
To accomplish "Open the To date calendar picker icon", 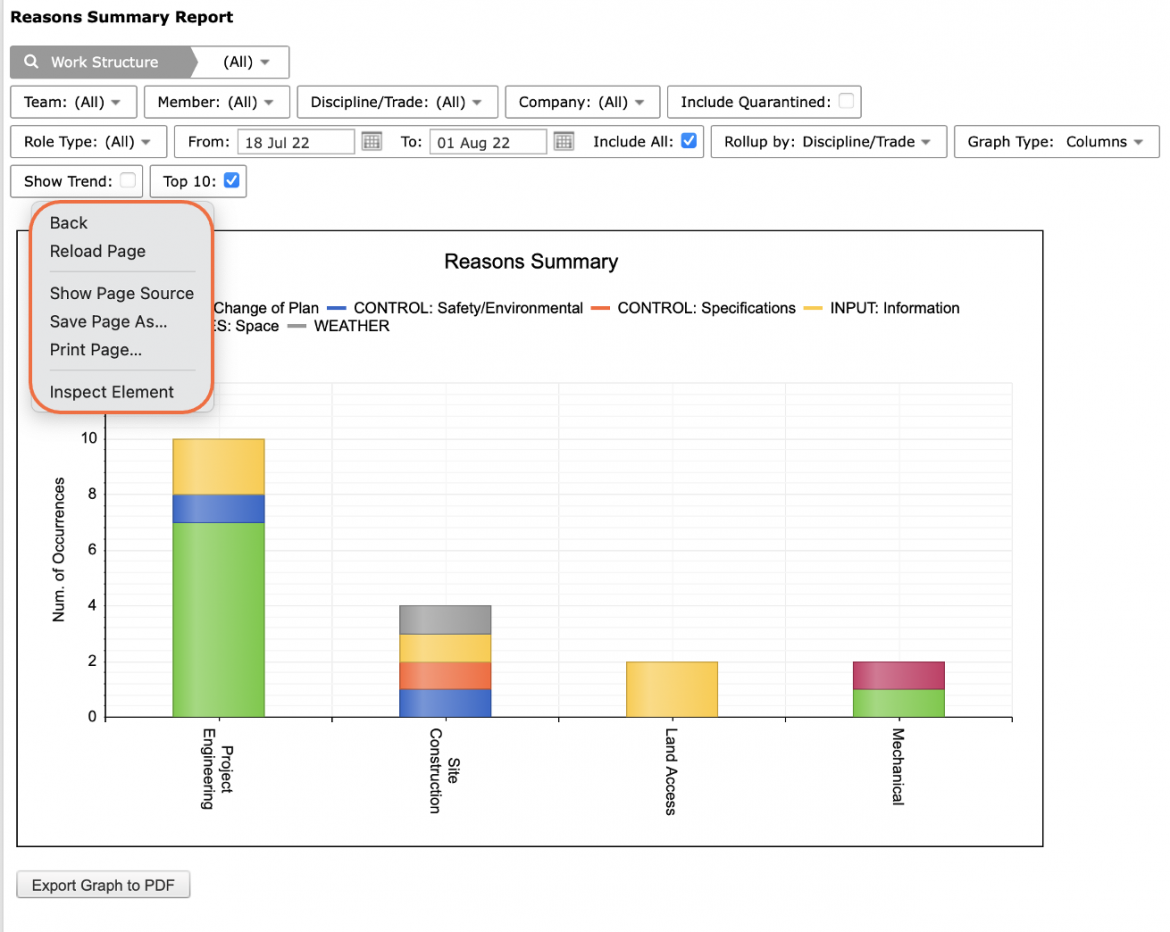I will point(564,141).
